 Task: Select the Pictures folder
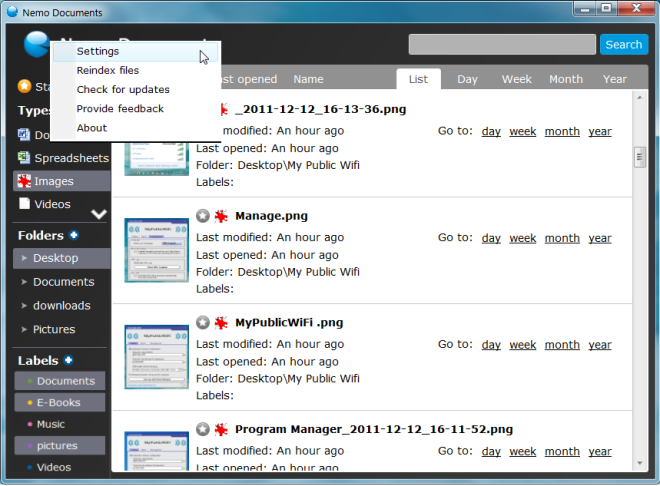point(54,329)
